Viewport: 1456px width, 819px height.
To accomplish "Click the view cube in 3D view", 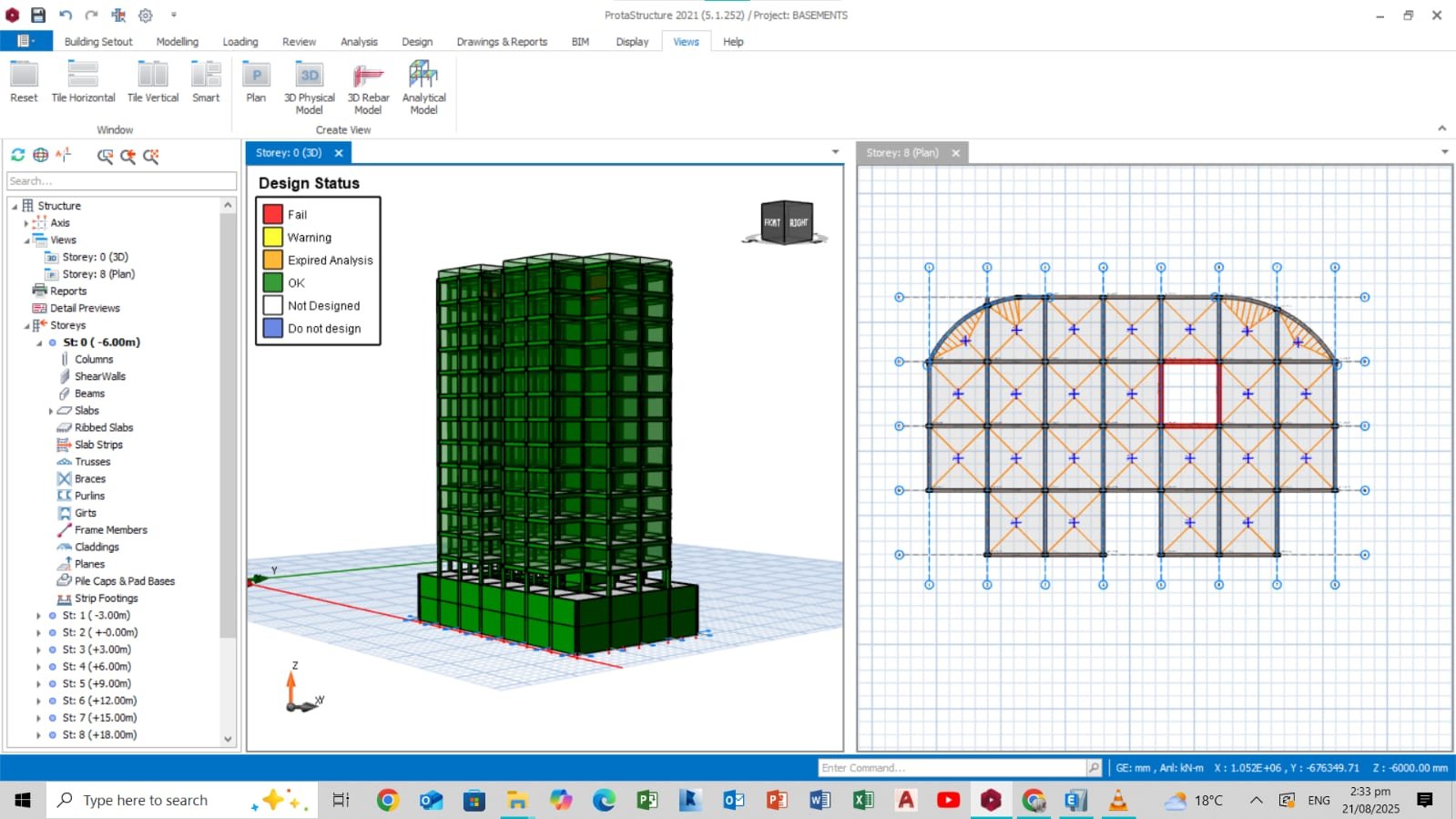I will click(x=786, y=222).
